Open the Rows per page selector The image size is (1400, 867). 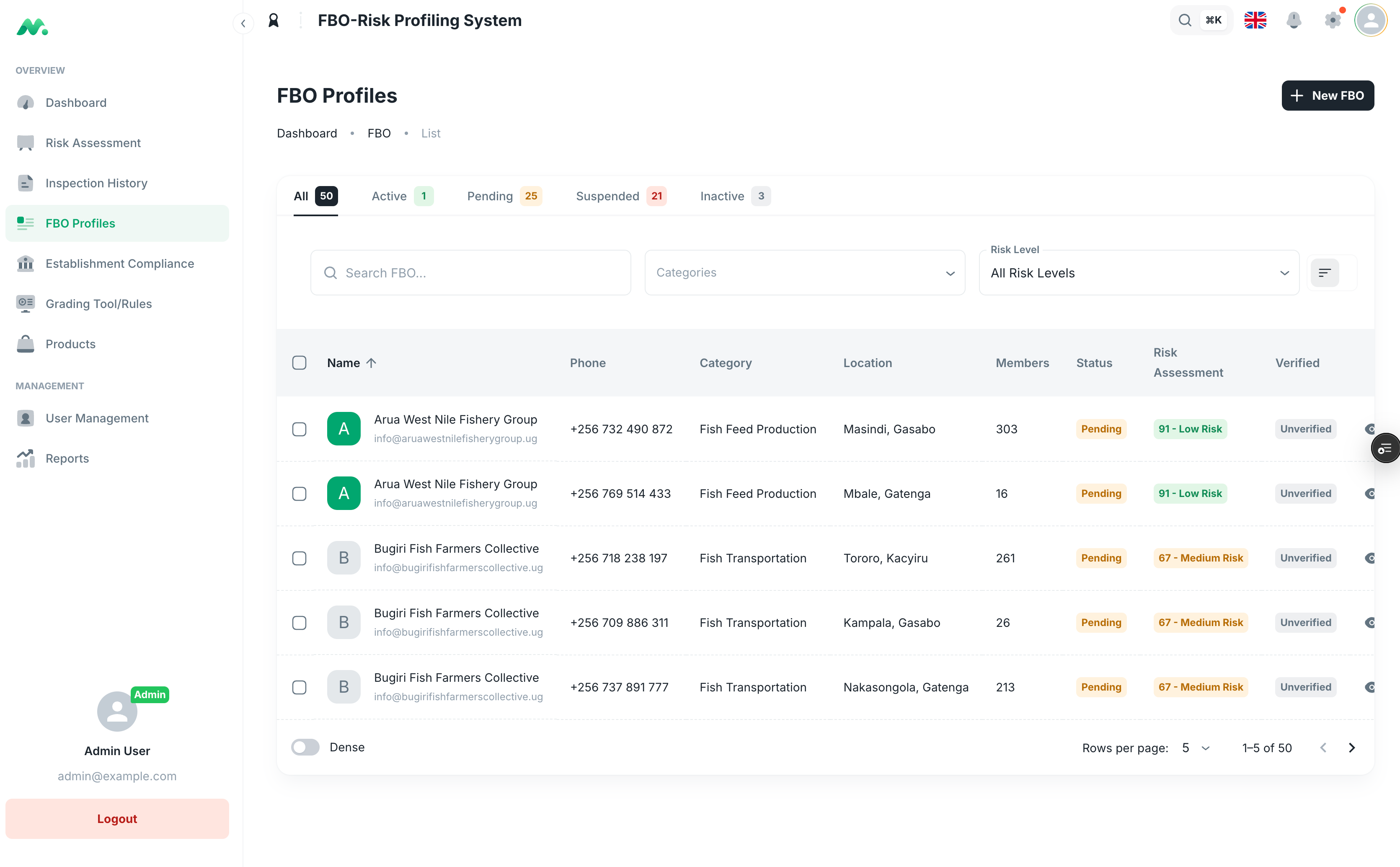(1196, 748)
